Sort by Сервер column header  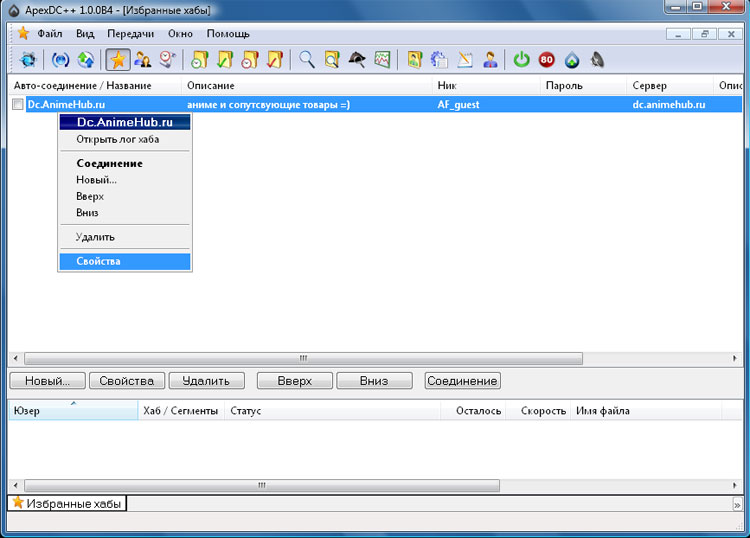tap(670, 86)
